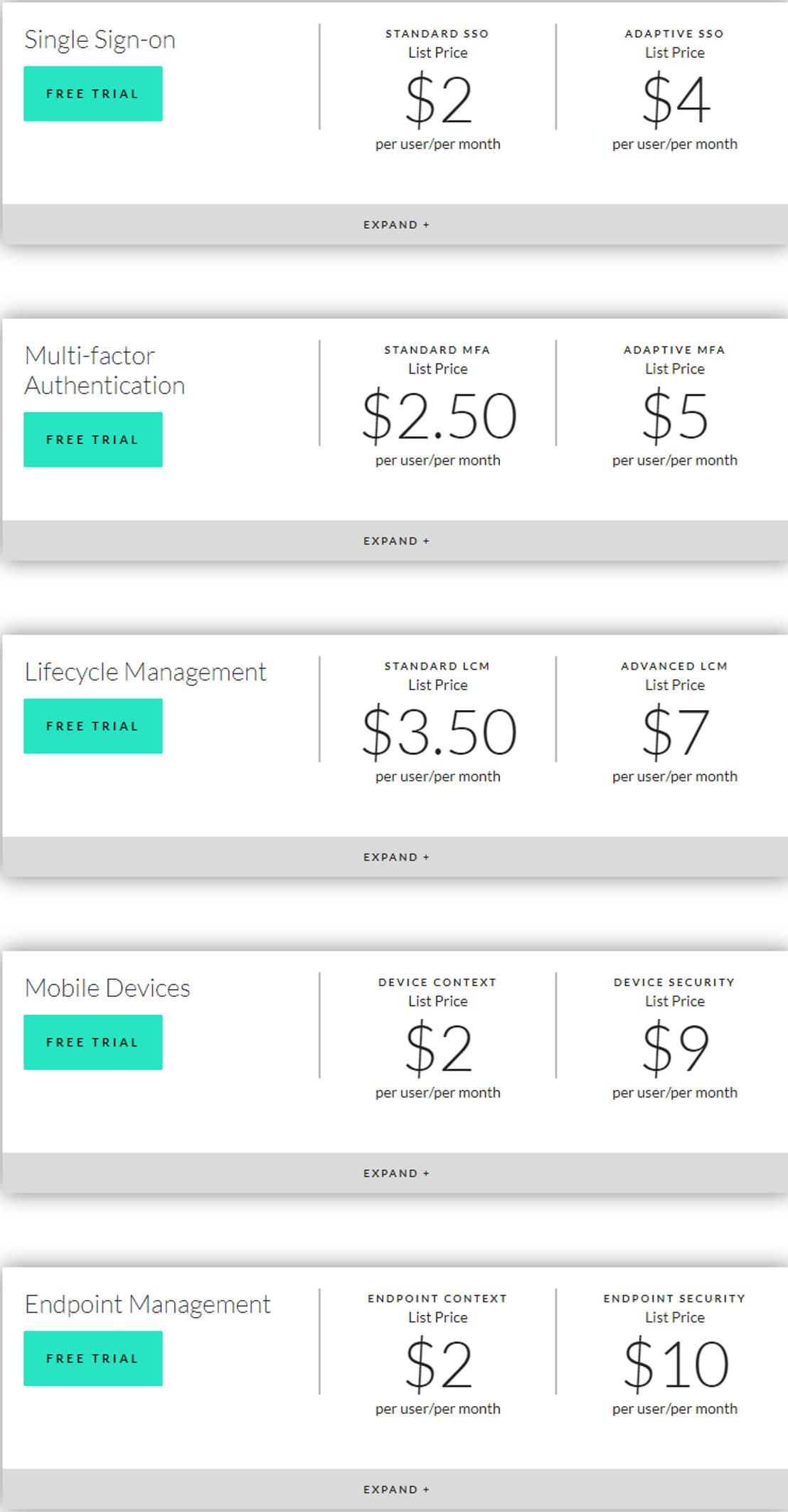This screenshot has height=1512, width=788.
Task: Expand the Endpoint Management pricing details
Action: tap(395, 1489)
